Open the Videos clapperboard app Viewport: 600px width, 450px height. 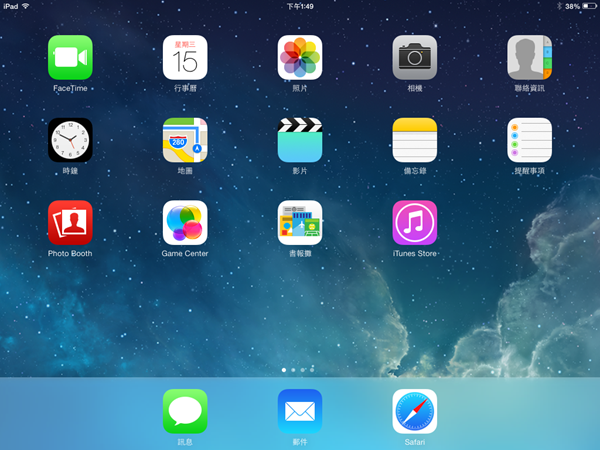click(300, 140)
